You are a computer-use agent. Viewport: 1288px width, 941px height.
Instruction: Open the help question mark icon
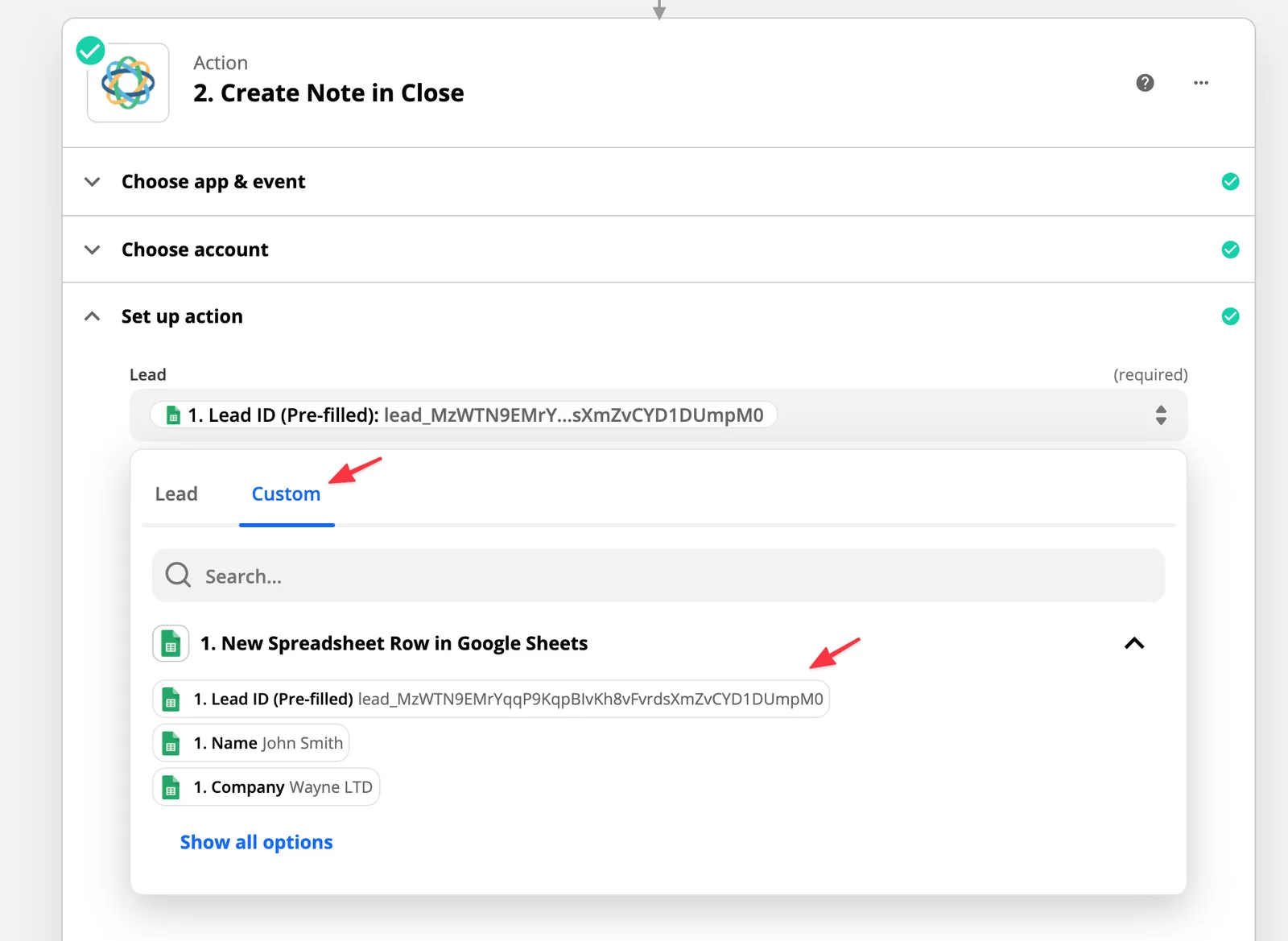point(1145,83)
